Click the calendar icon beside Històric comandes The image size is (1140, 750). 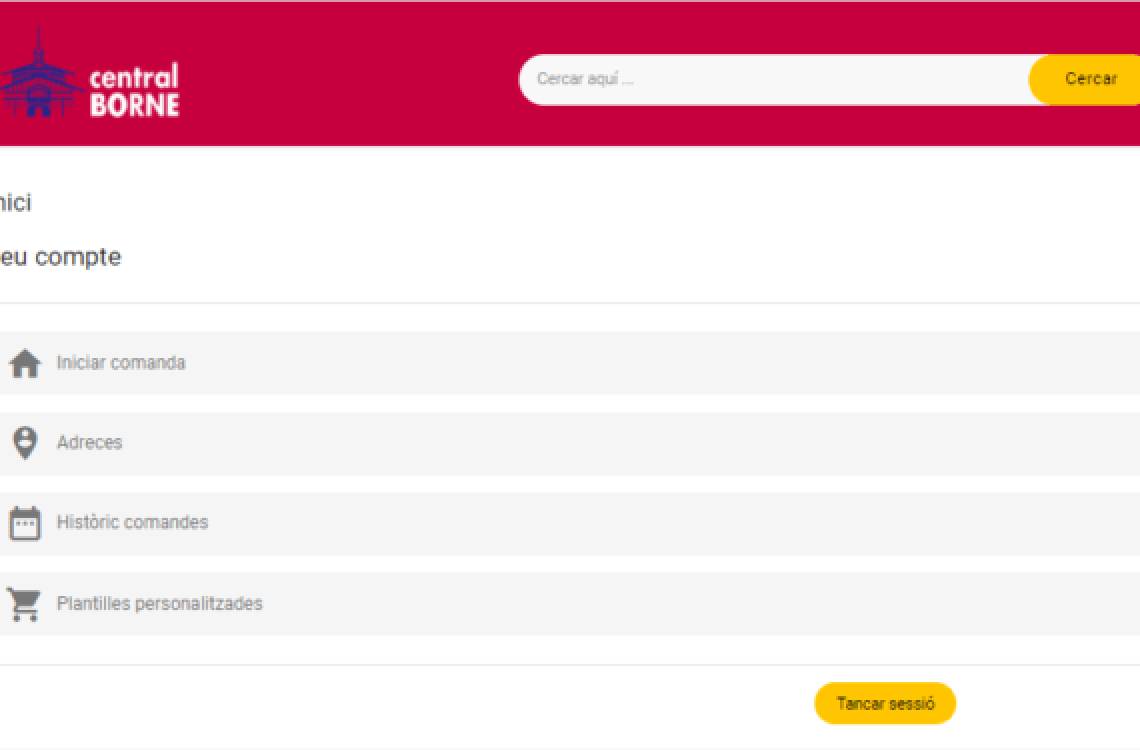pos(25,523)
